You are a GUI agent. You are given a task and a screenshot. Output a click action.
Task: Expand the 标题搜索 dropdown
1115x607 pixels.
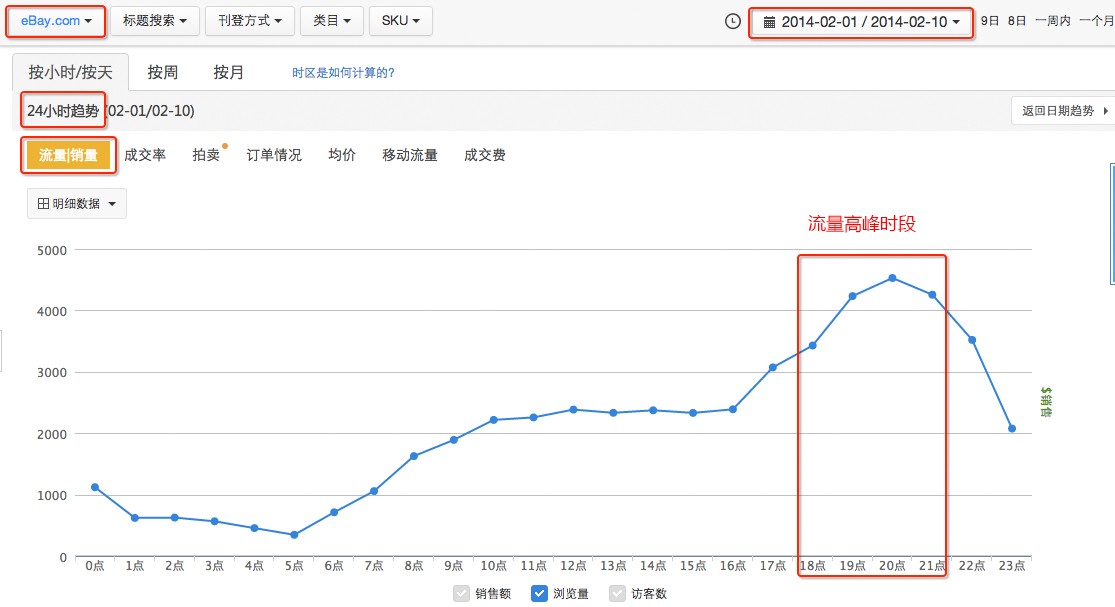tap(154, 21)
